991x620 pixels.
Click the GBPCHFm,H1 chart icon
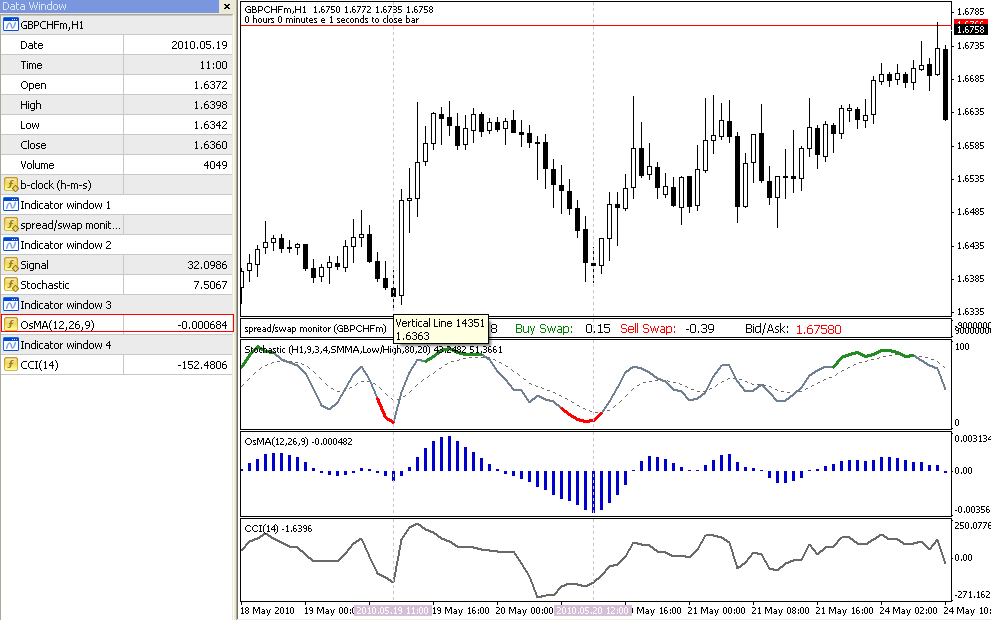pos(11,25)
